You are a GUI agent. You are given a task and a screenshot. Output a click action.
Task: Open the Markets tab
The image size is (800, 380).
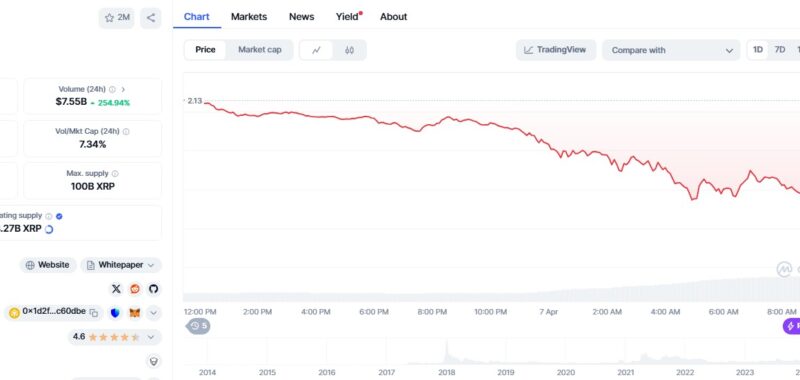point(249,17)
